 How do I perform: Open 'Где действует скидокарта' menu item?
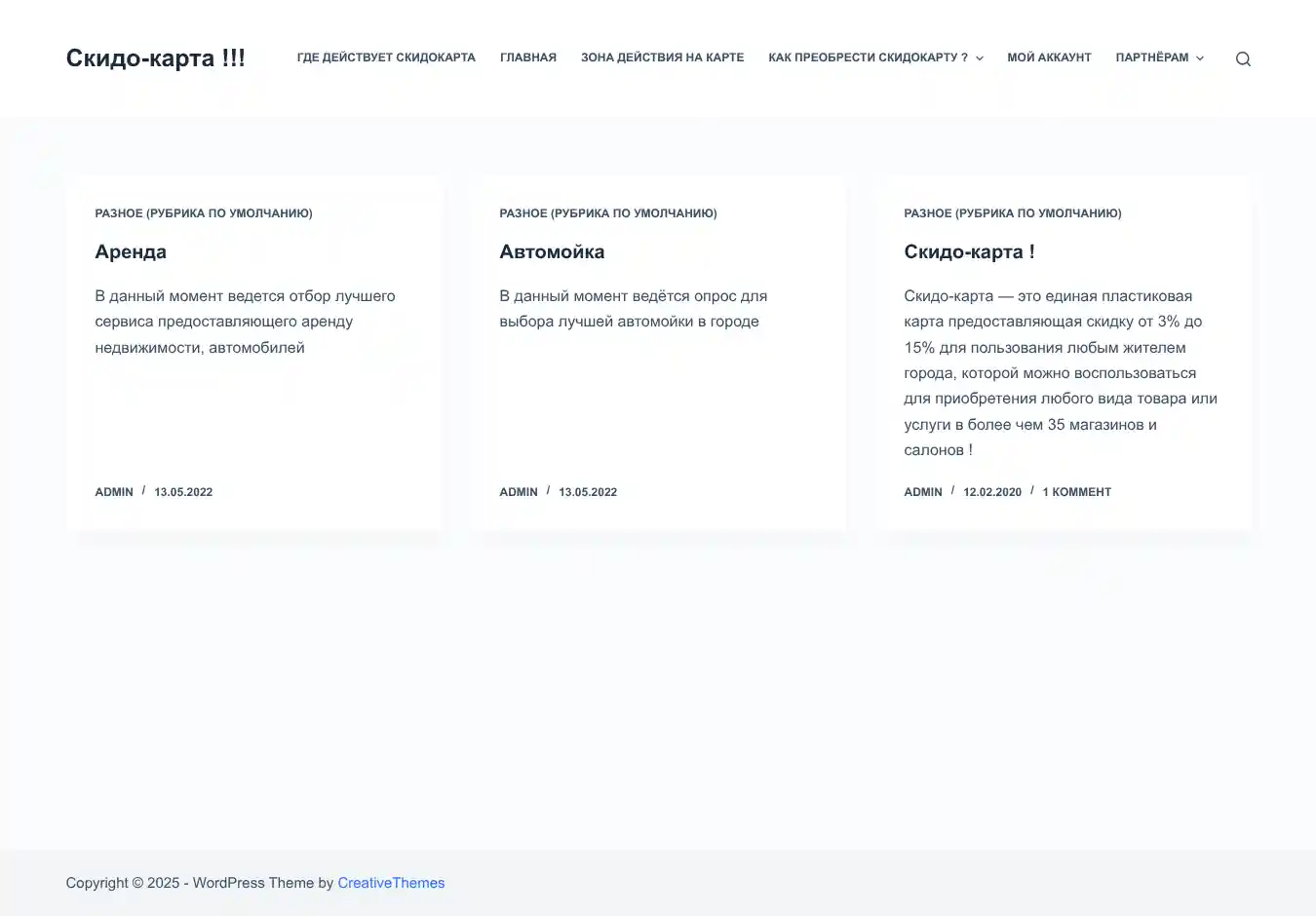pos(386,57)
